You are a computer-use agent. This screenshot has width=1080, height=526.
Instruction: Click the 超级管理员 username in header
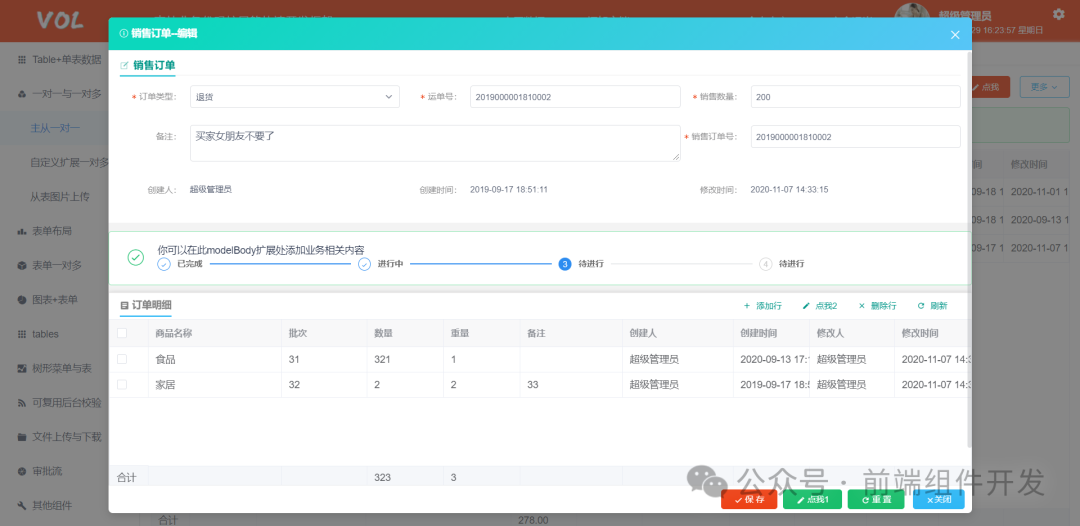[966, 16]
